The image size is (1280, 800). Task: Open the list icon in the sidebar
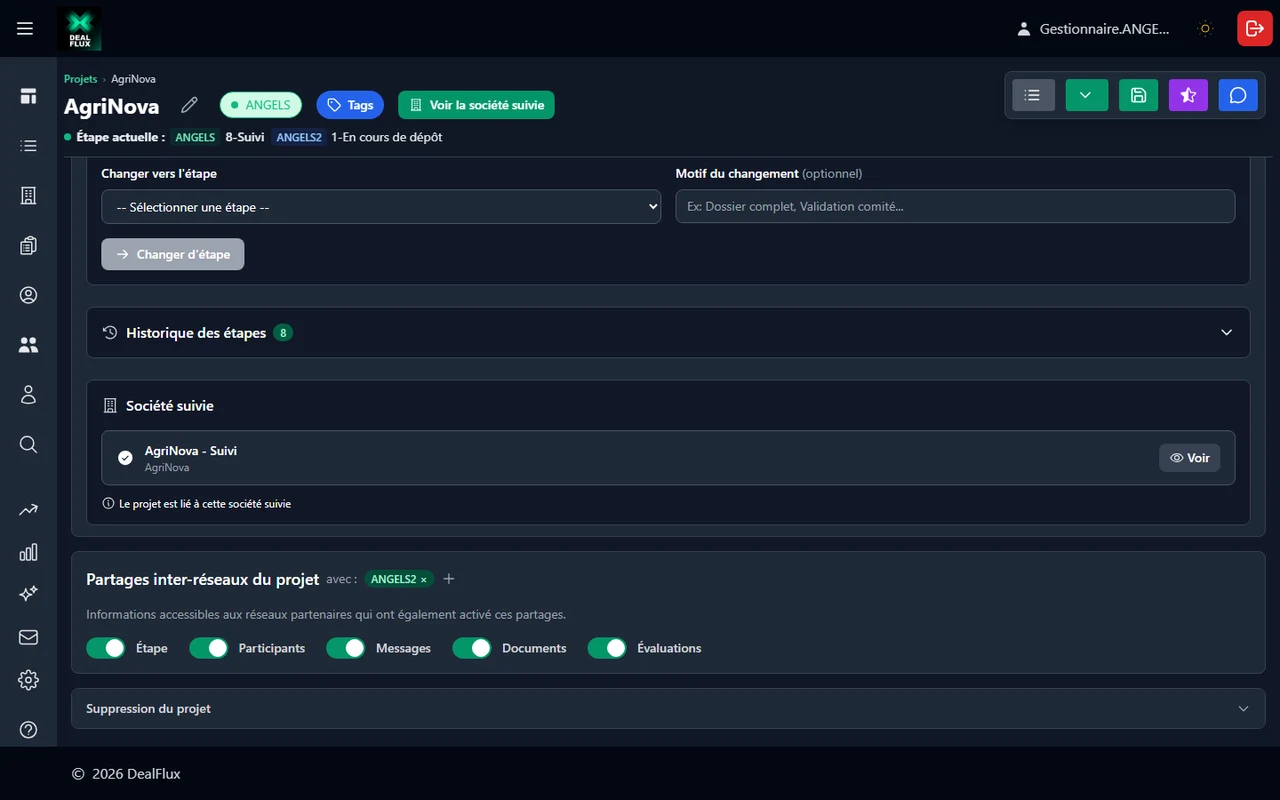tap(28, 146)
